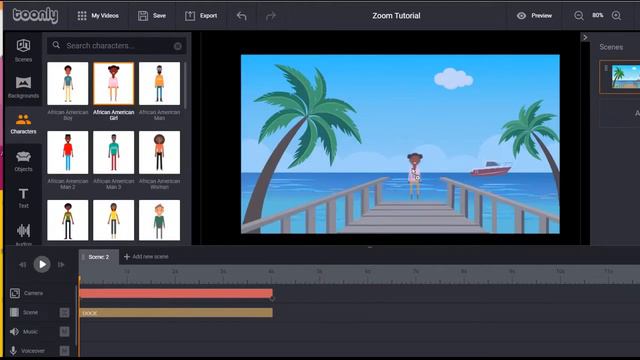Collapse the Scenes side panel arrow
This screenshot has width=640, height=360.
[x=585, y=37]
